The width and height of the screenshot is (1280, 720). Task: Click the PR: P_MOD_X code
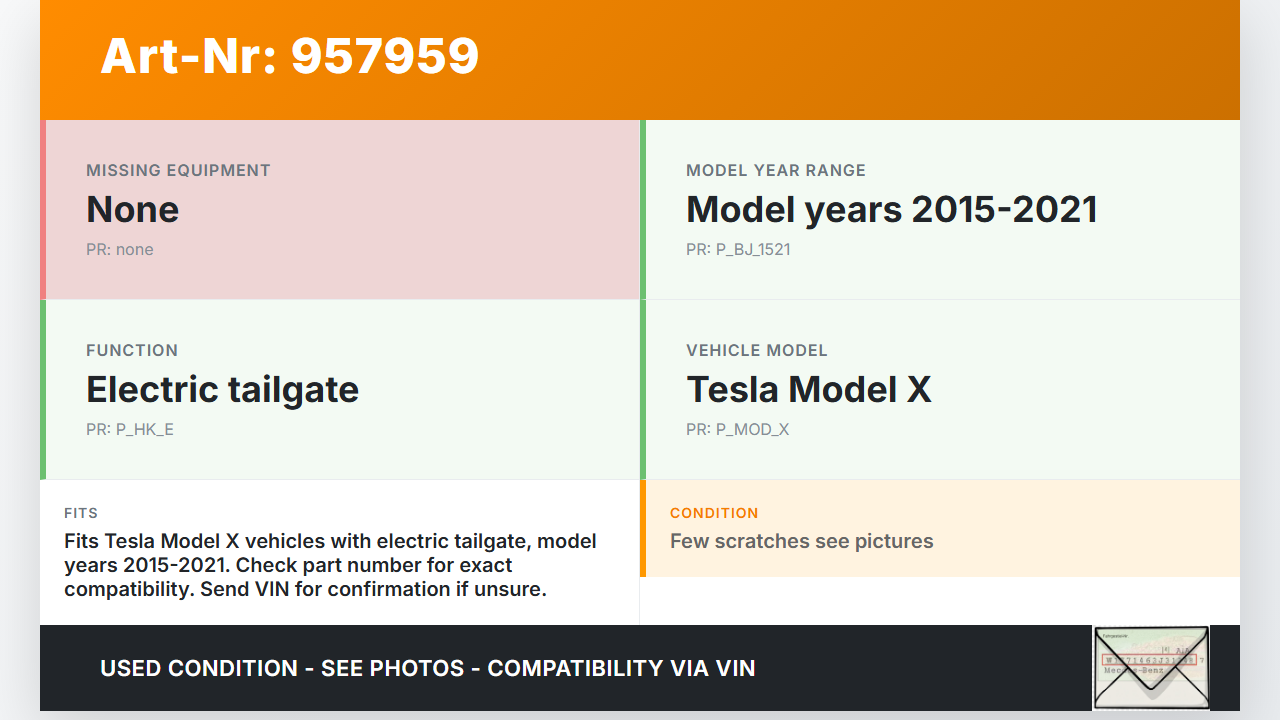click(x=737, y=429)
